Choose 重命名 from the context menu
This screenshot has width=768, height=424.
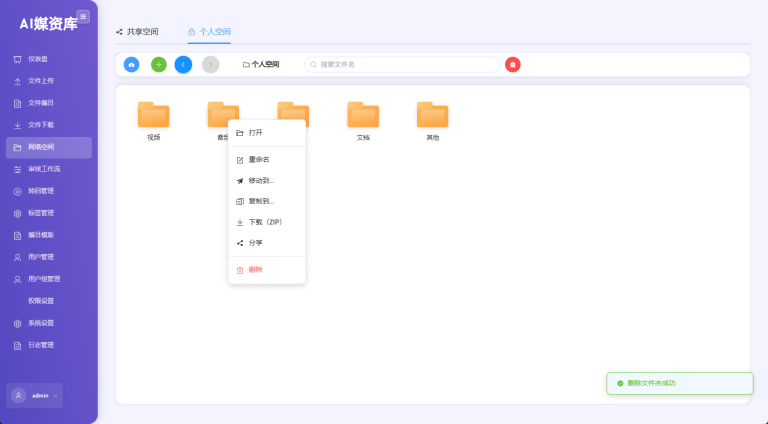click(x=259, y=160)
